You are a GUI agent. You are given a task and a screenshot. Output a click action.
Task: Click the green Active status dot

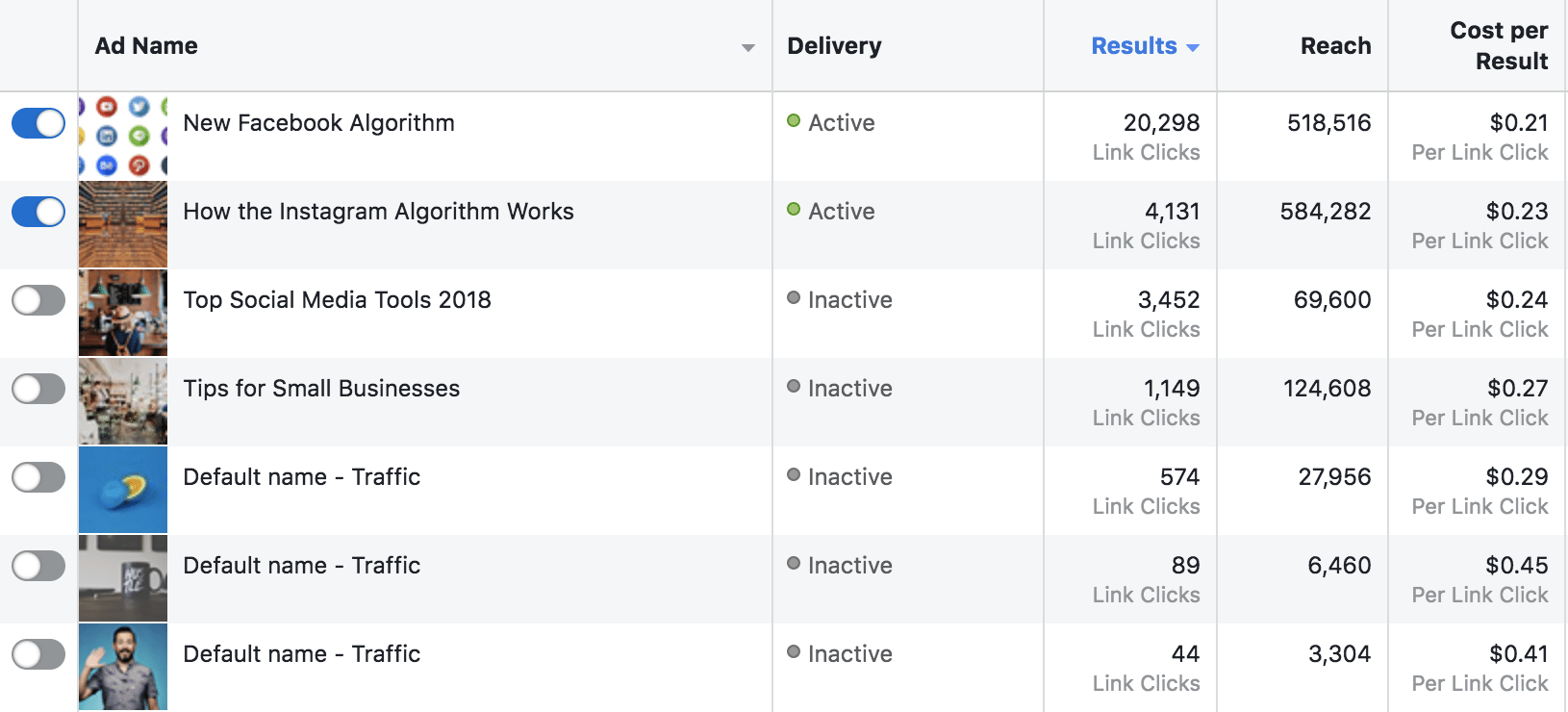793,123
